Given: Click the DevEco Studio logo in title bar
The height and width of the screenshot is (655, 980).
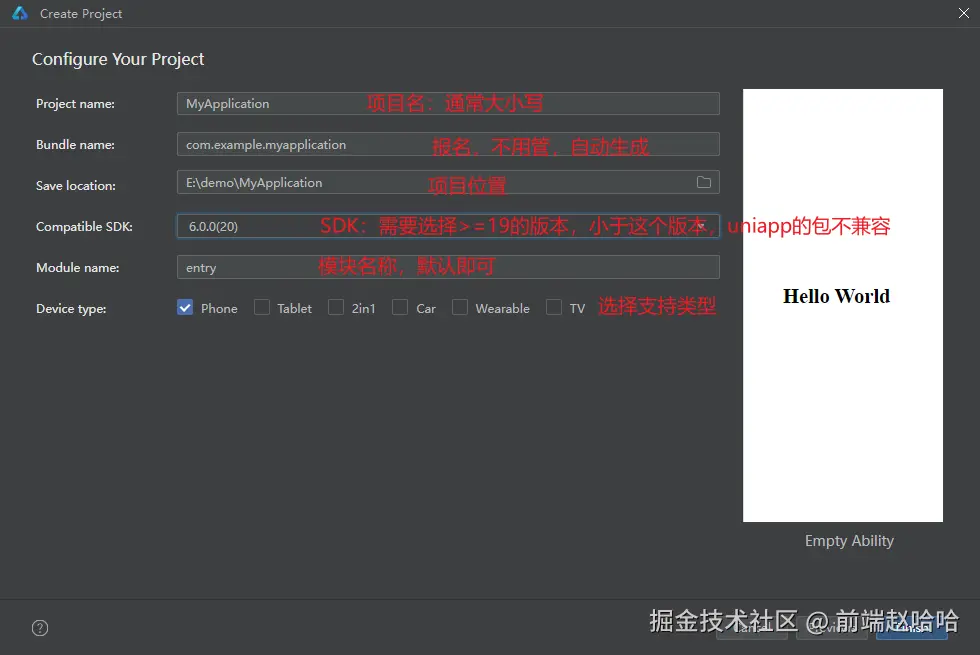Looking at the screenshot, I should (x=20, y=13).
